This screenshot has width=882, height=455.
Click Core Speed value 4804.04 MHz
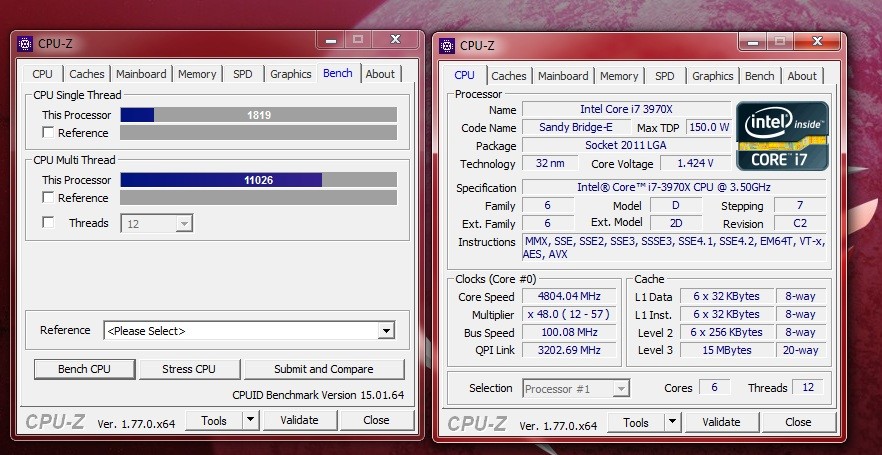coord(569,296)
